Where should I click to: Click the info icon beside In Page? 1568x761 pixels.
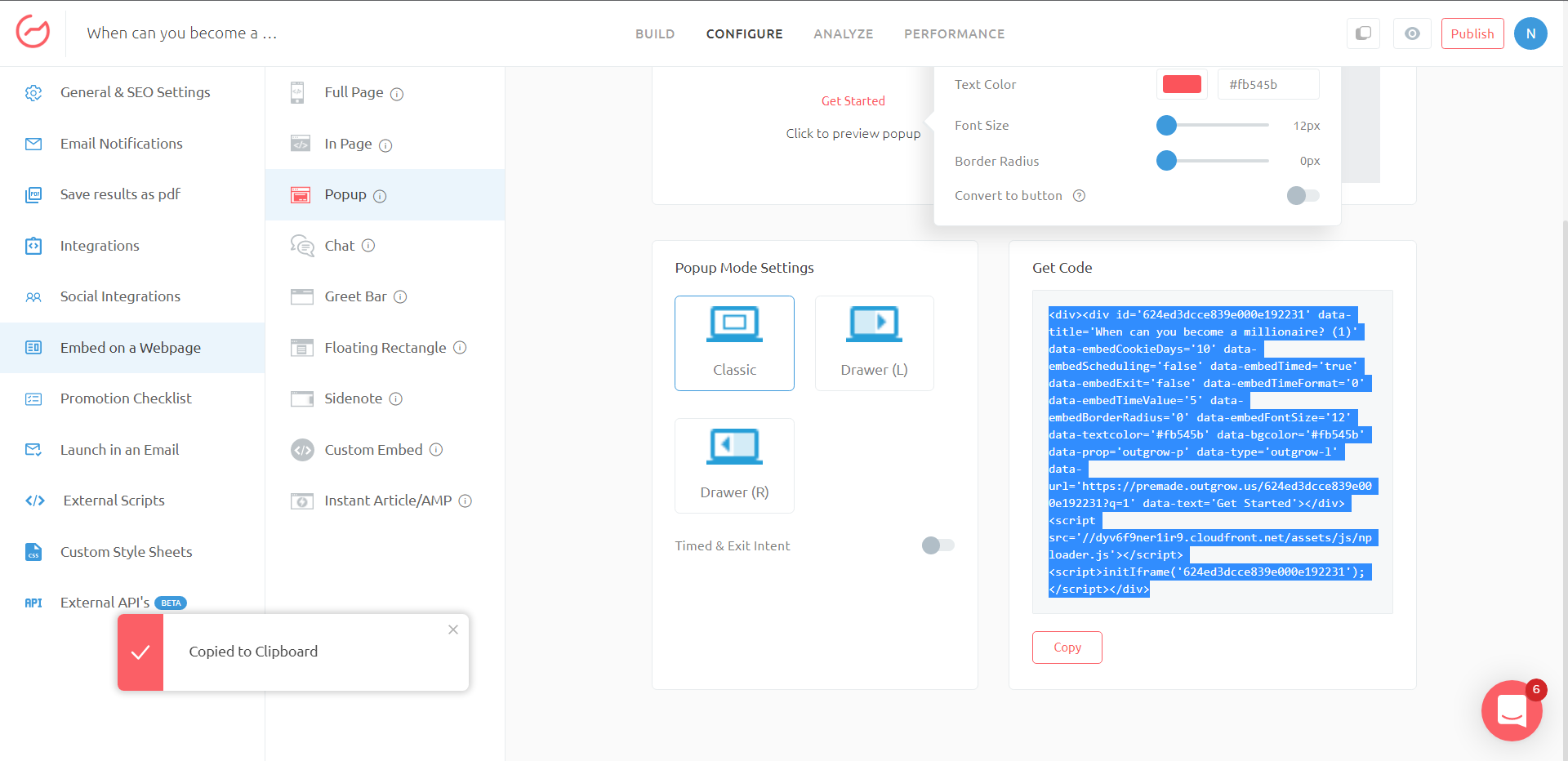coord(385,145)
